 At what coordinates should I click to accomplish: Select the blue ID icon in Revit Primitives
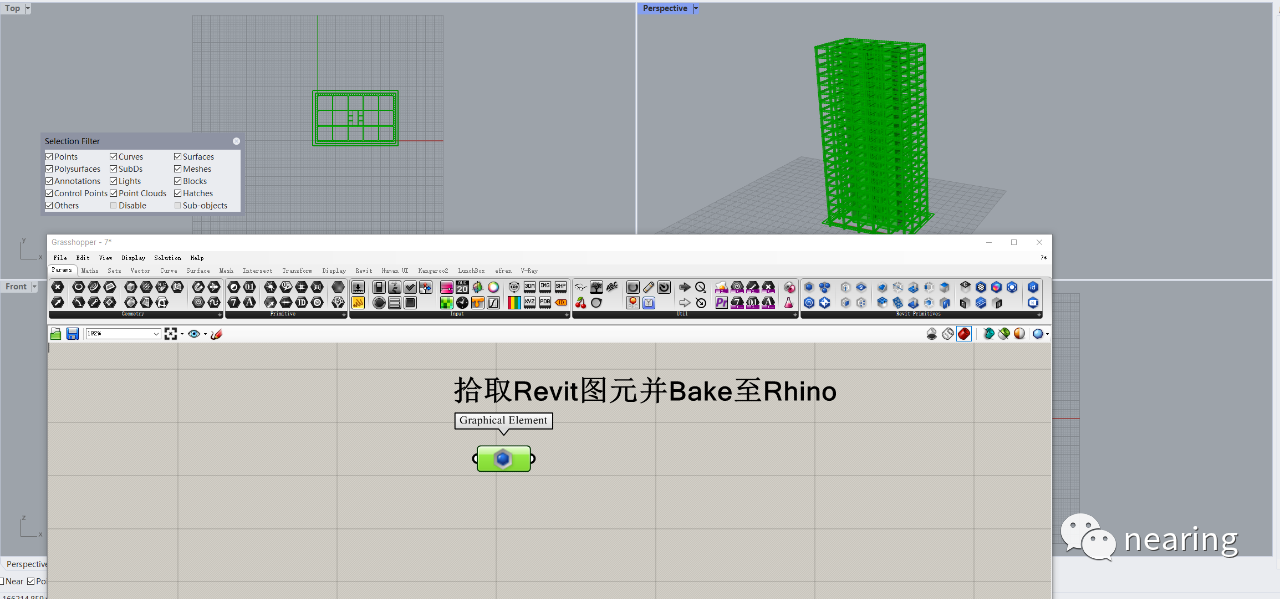coord(1033,287)
